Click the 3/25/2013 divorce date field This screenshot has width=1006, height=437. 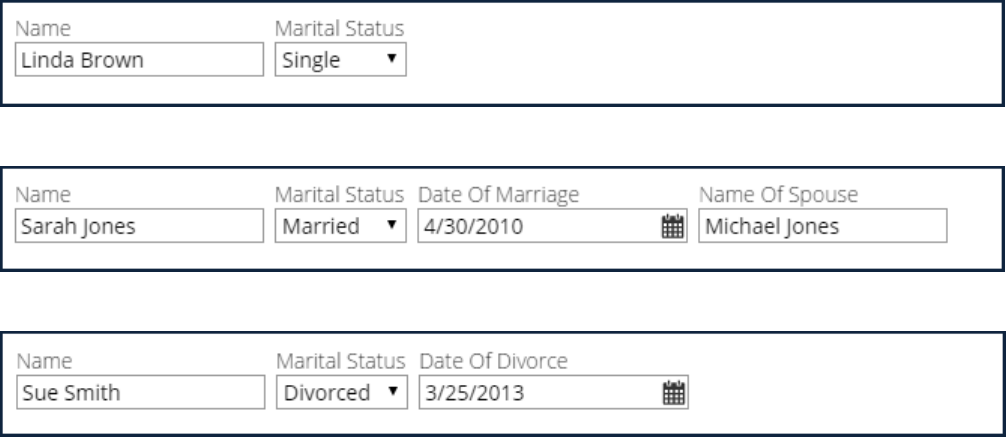538,393
